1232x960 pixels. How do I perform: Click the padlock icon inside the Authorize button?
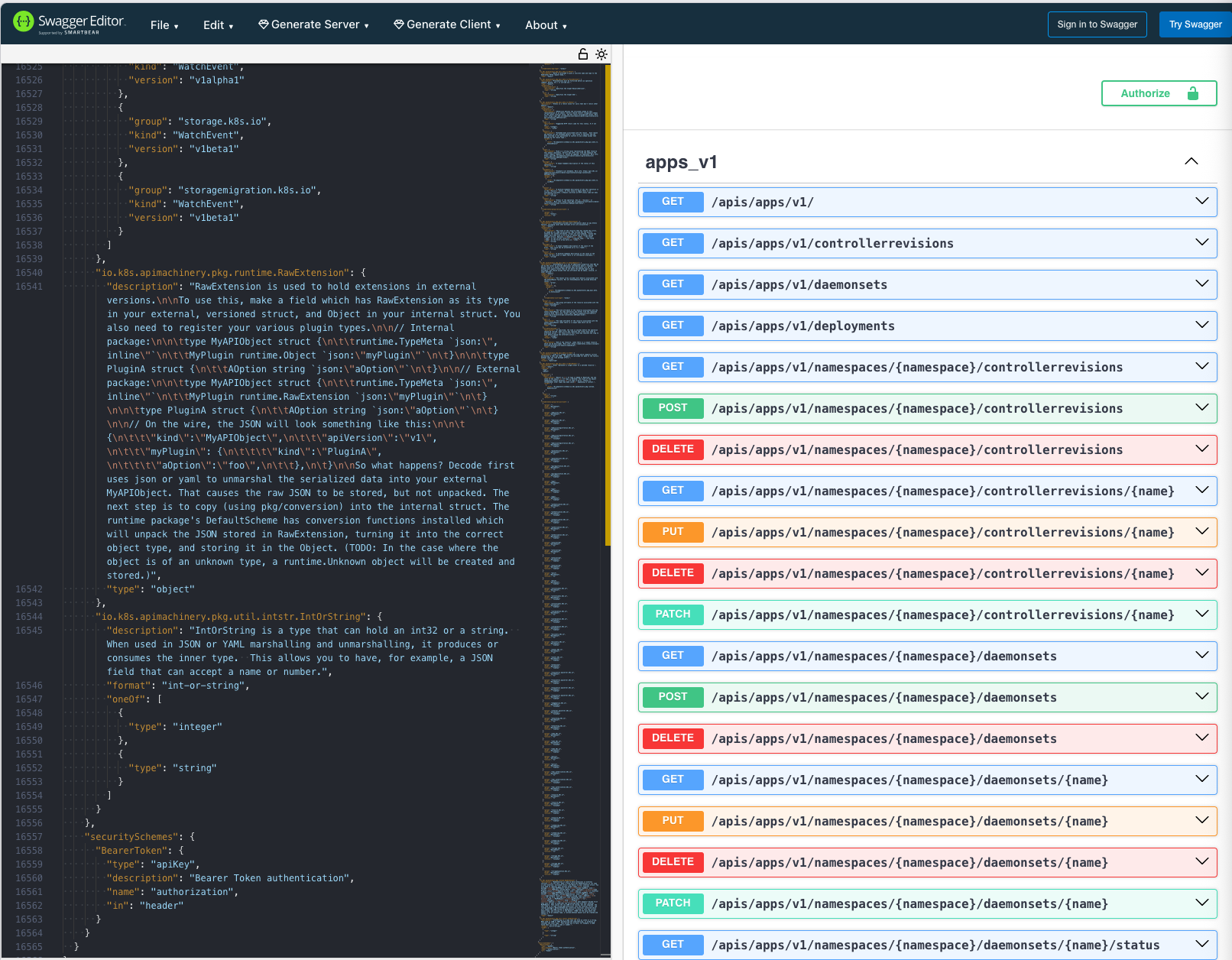(x=1192, y=93)
